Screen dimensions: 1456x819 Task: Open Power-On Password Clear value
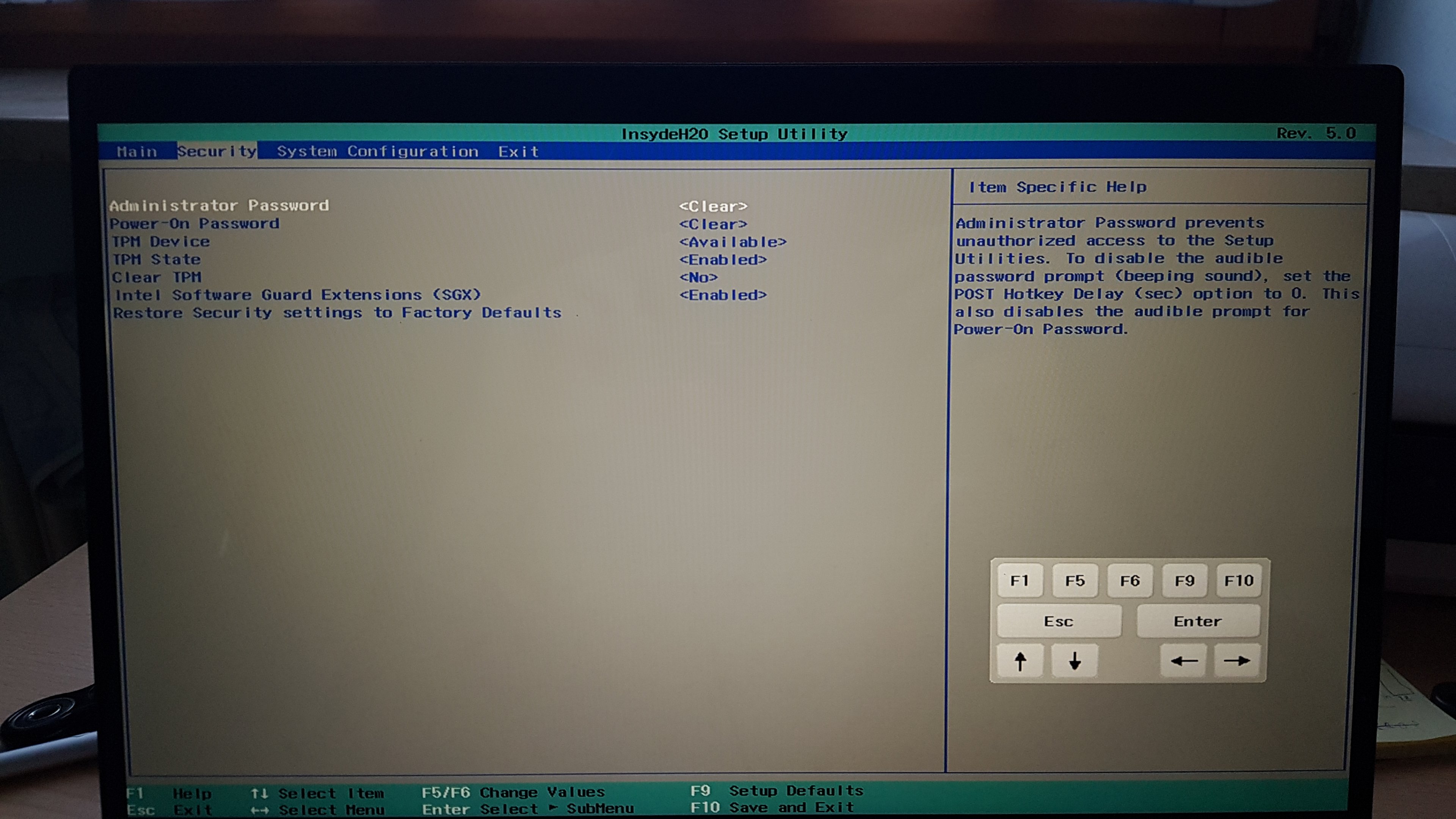(x=713, y=224)
